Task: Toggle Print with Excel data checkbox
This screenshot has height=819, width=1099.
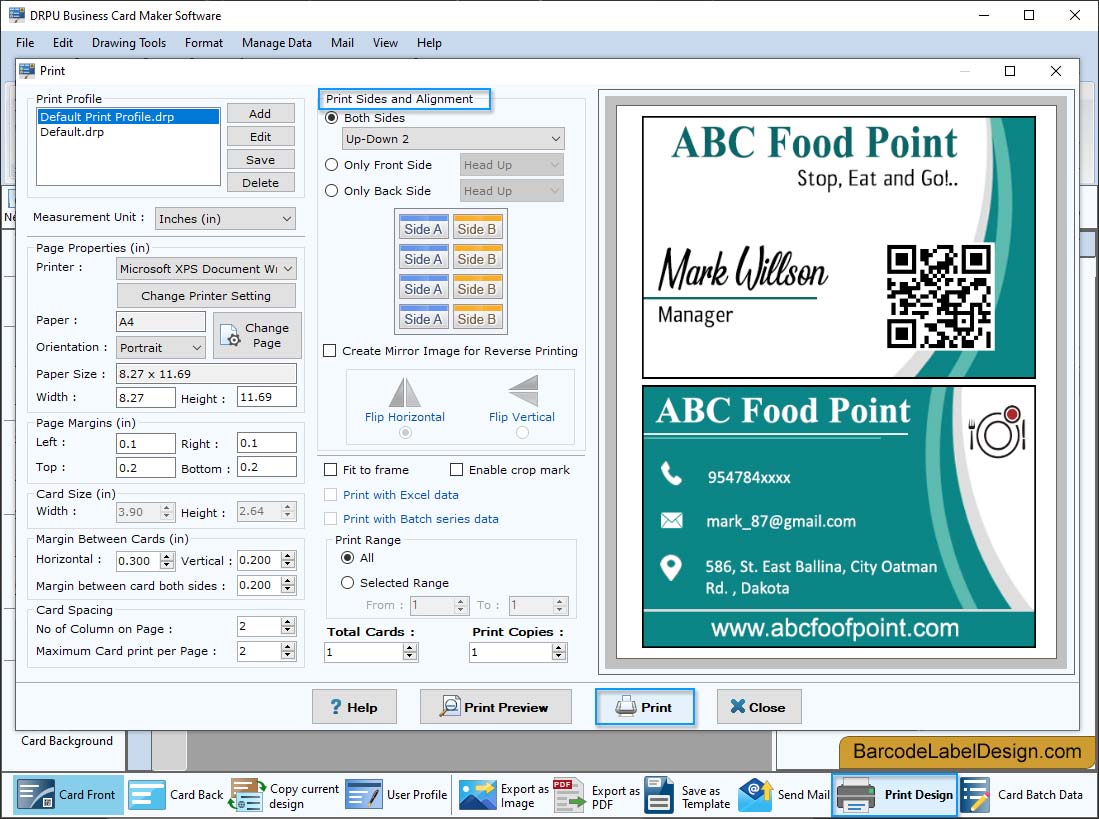Action: 330,495
